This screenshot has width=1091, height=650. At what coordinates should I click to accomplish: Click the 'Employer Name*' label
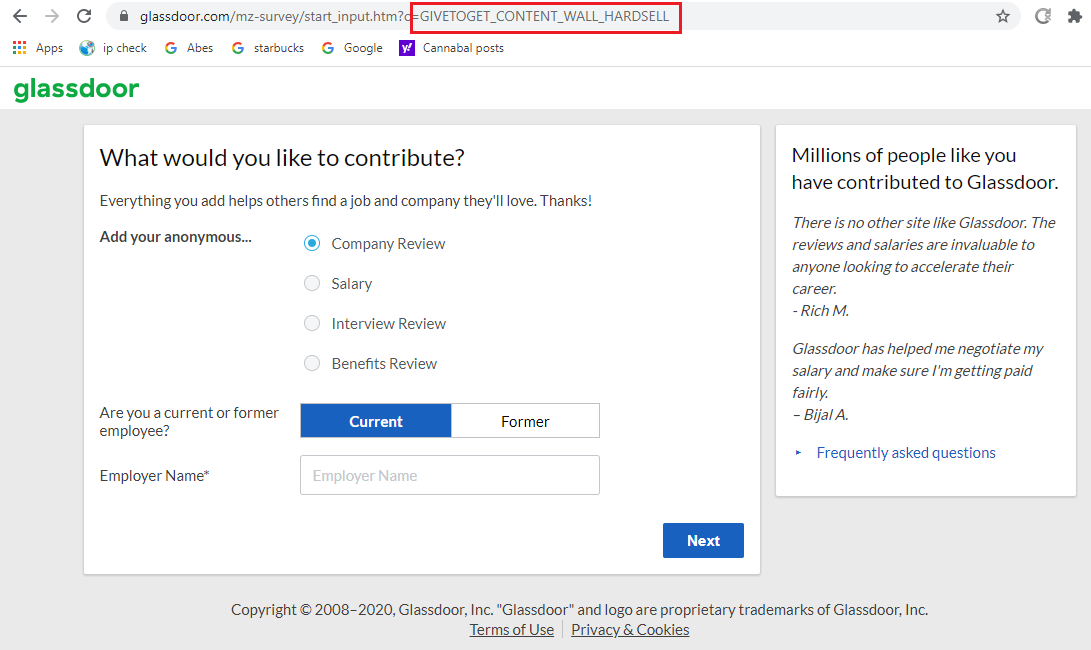click(154, 476)
